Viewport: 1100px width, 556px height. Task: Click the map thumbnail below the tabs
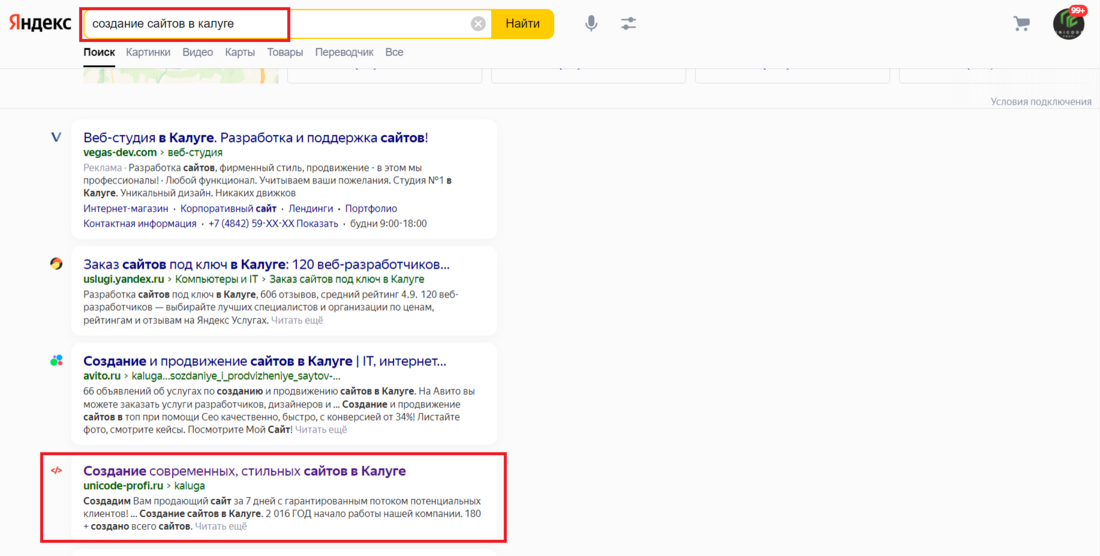point(180,76)
